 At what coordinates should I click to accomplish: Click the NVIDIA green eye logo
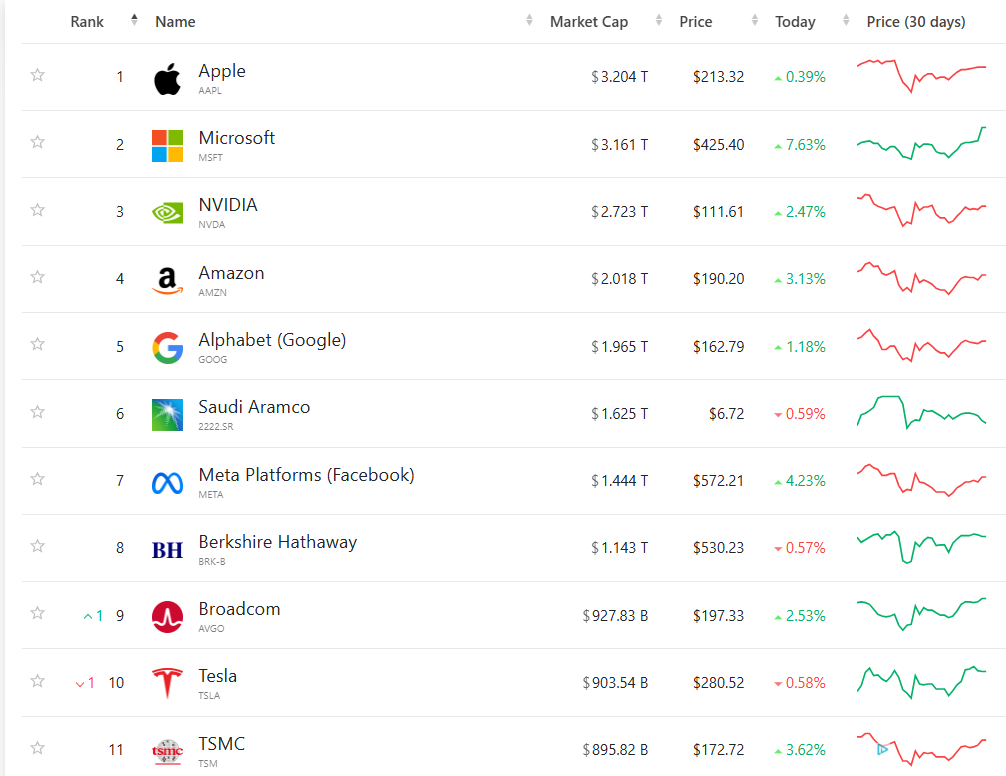click(x=167, y=213)
